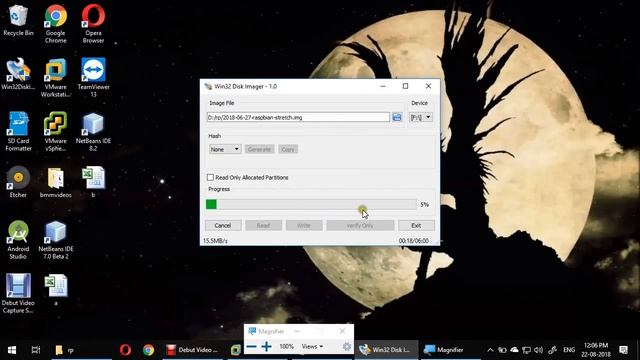Switch to Win32 Disk Imager taskbar item
This screenshot has width=640, height=360.
(386, 350)
